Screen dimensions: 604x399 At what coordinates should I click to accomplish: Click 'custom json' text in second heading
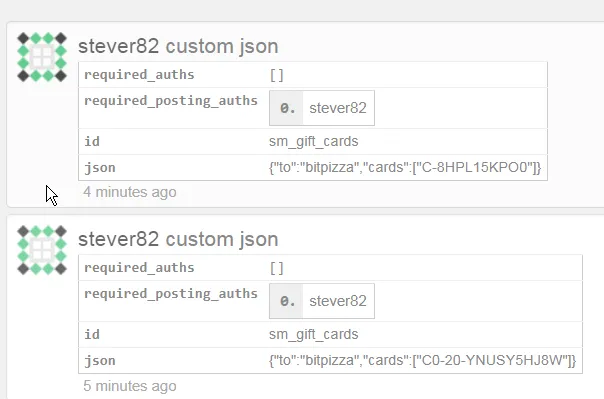(x=222, y=240)
